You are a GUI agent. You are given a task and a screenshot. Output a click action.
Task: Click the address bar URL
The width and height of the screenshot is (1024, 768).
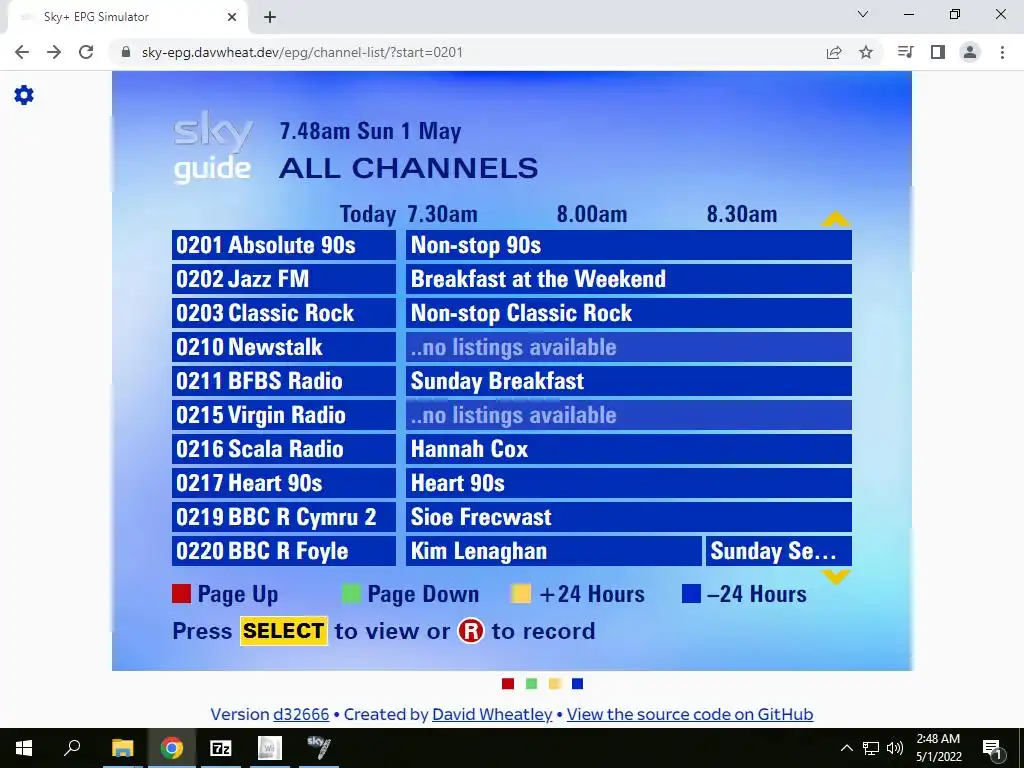click(x=302, y=52)
